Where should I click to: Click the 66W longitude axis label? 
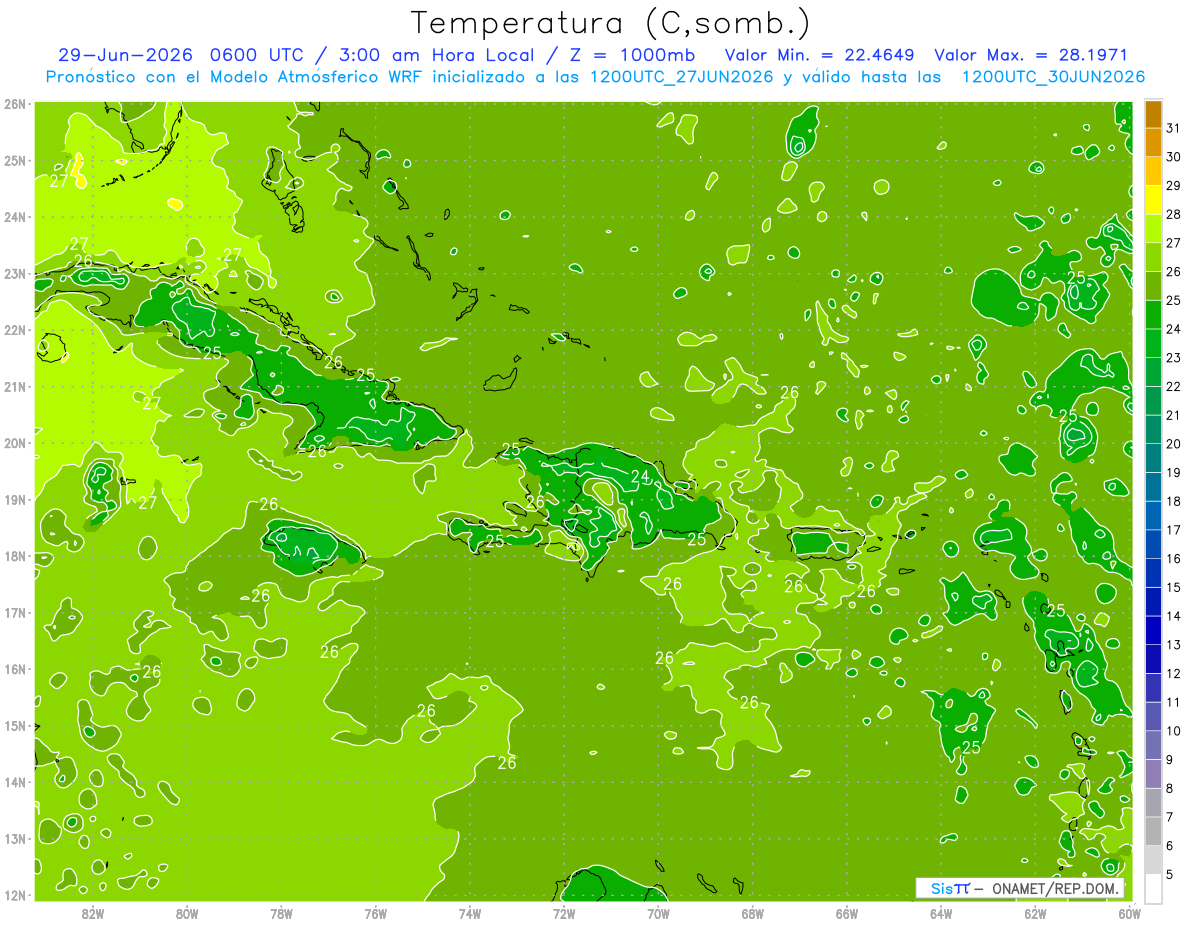pos(847,913)
